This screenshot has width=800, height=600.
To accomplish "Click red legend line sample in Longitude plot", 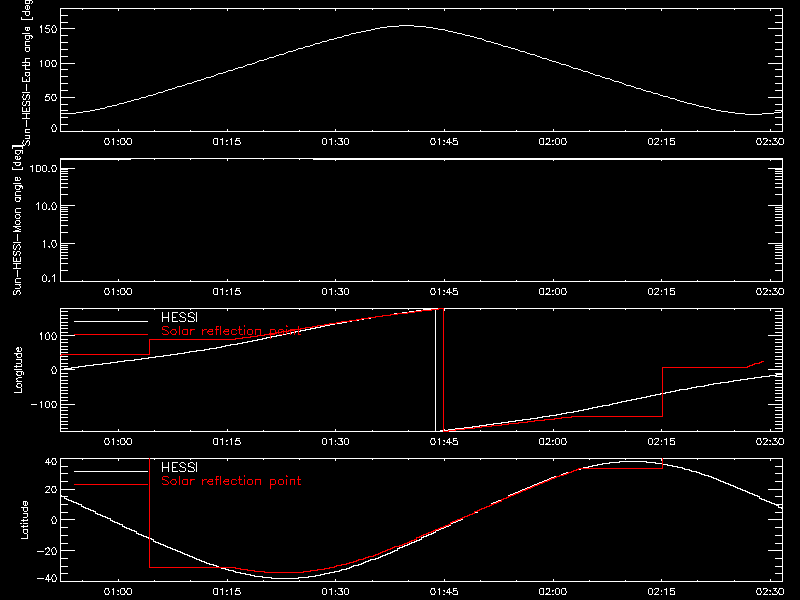I will click(111, 335).
